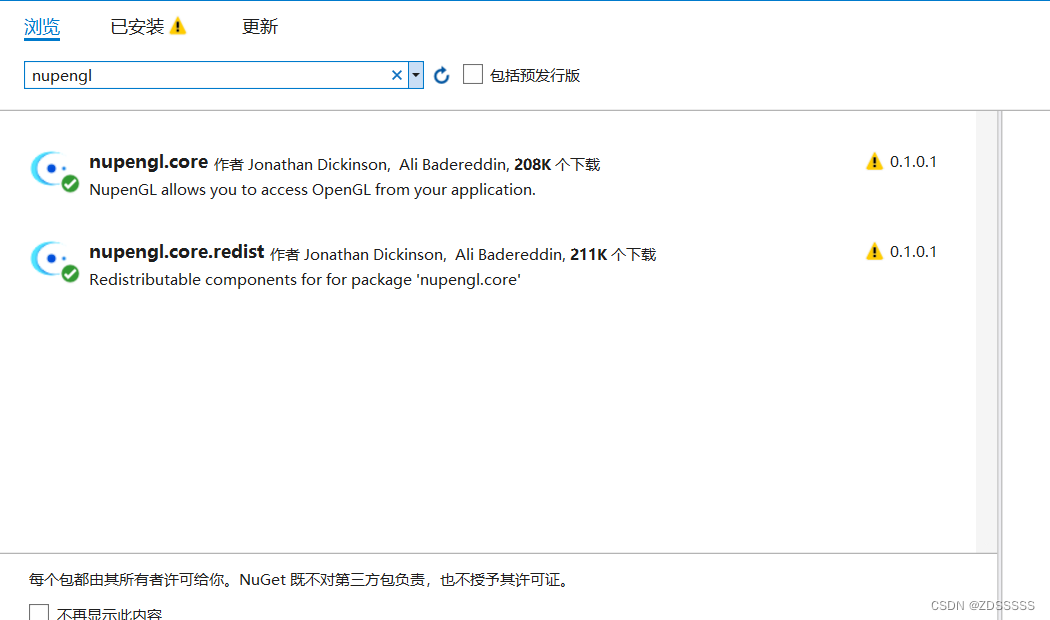Open the search history dropdown arrow

click(x=415, y=74)
